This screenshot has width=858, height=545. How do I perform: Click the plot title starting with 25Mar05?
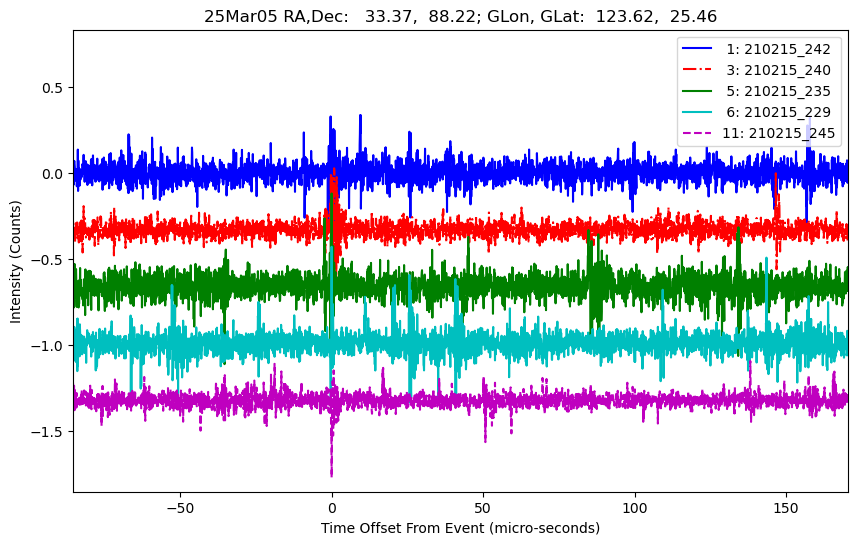pyautogui.click(x=460, y=16)
